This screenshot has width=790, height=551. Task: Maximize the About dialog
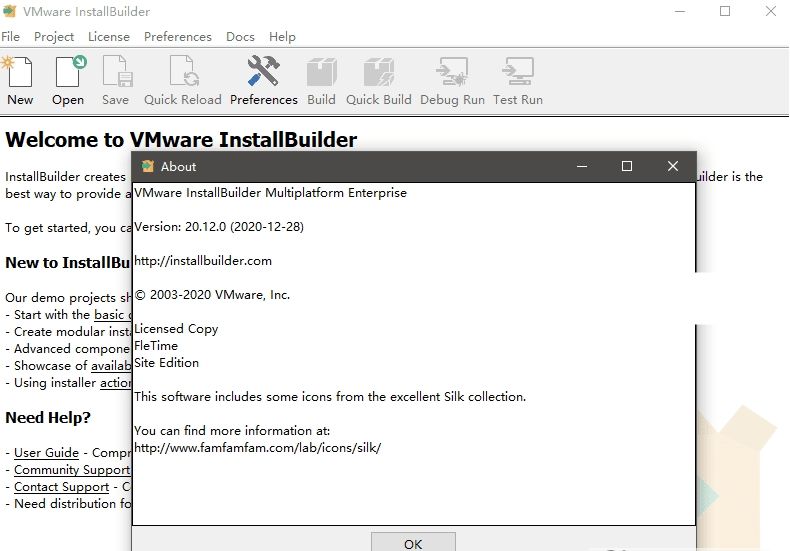click(627, 166)
